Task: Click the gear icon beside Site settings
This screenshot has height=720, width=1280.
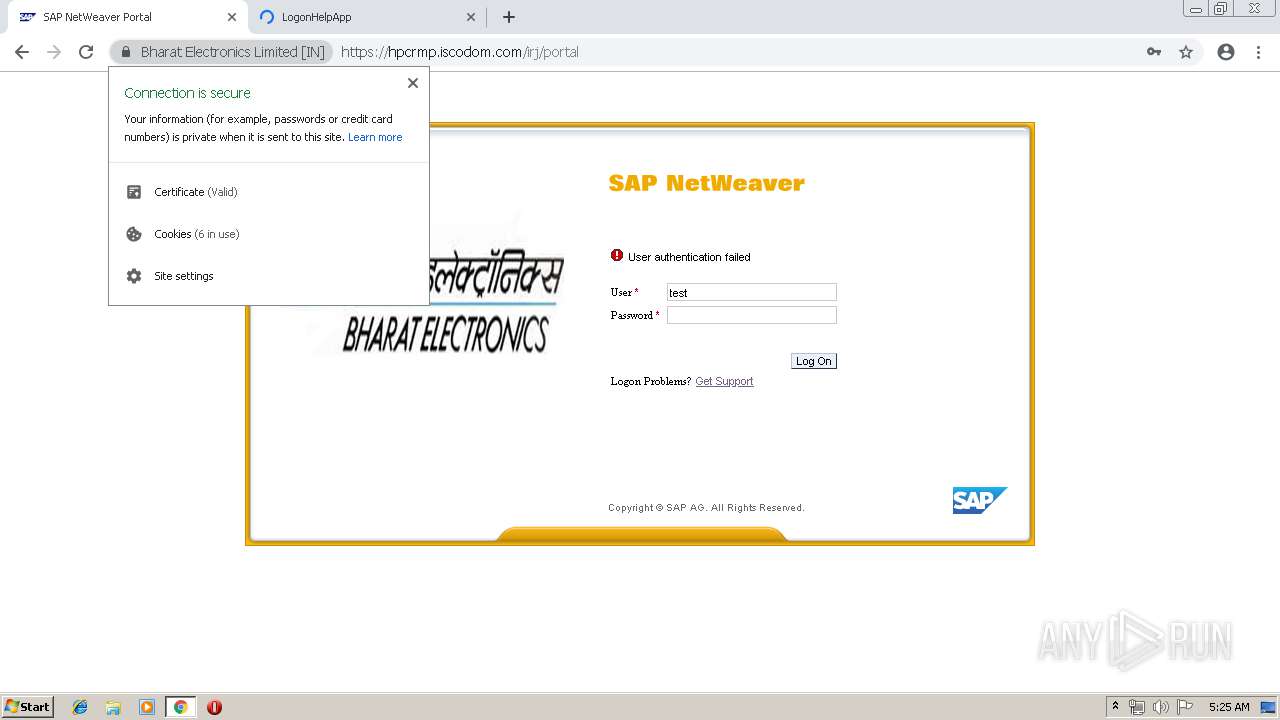Action: click(x=134, y=276)
